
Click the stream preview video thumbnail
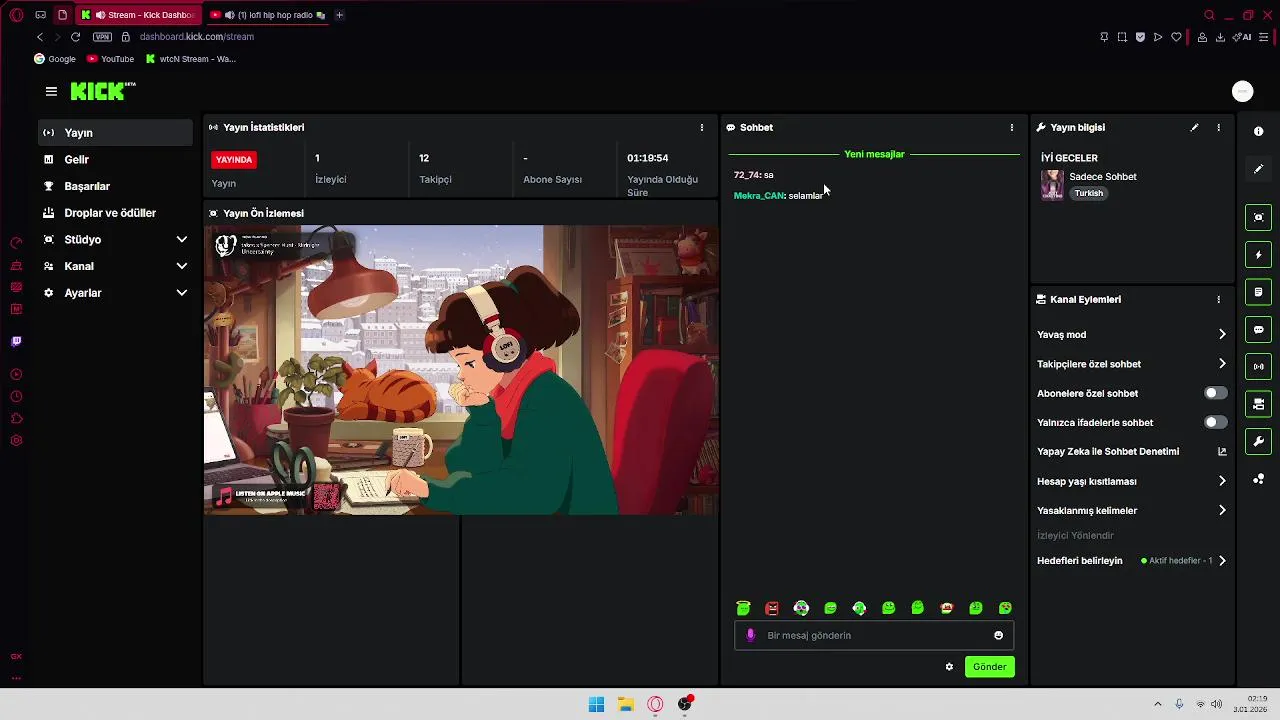coord(461,370)
